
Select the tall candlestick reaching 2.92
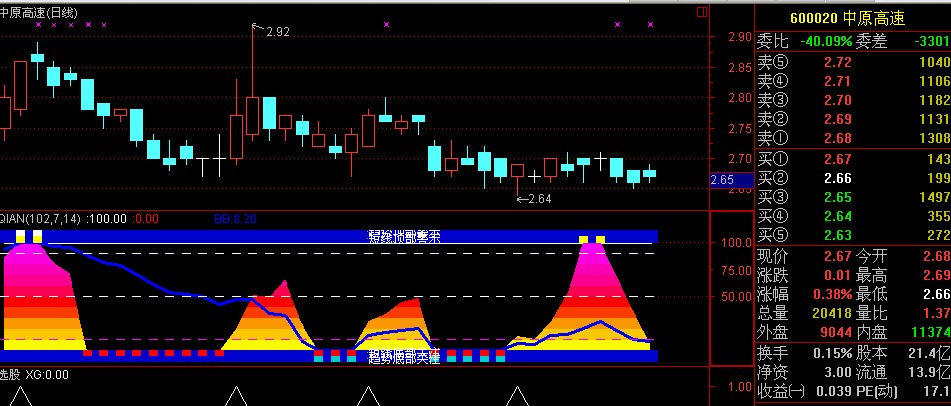252,110
